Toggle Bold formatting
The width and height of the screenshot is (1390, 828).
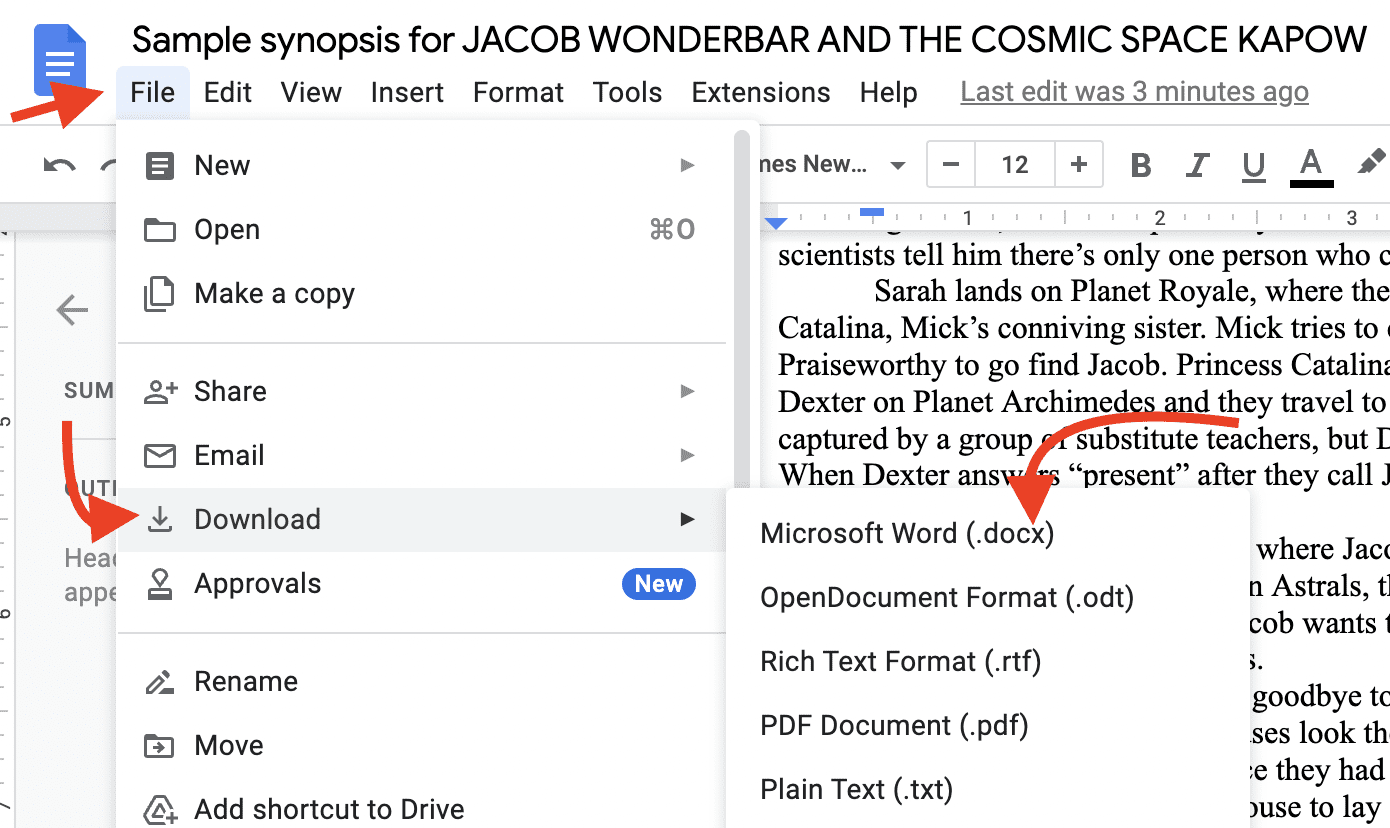(1140, 165)
